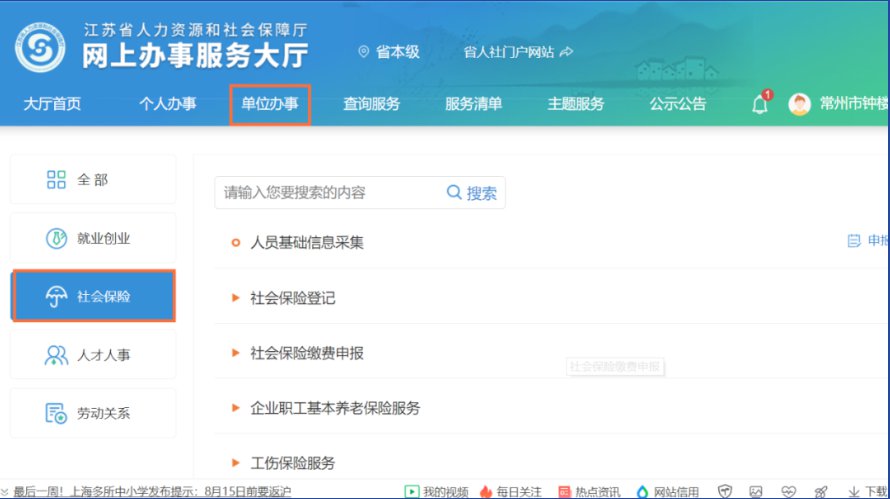Switch to the 个人办事 tab

click(167, 104)
